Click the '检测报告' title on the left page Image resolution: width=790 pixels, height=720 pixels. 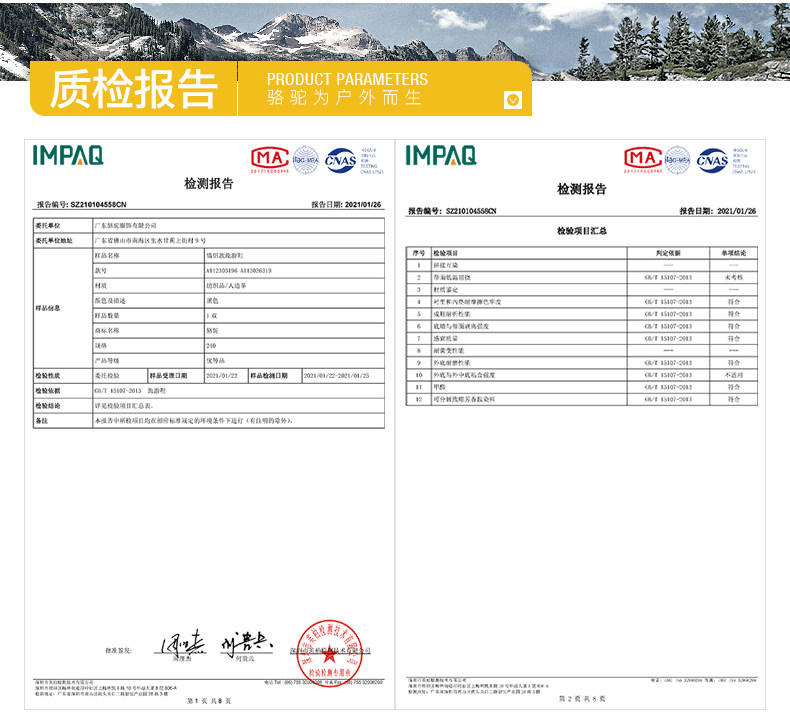[x=209, y=183]
